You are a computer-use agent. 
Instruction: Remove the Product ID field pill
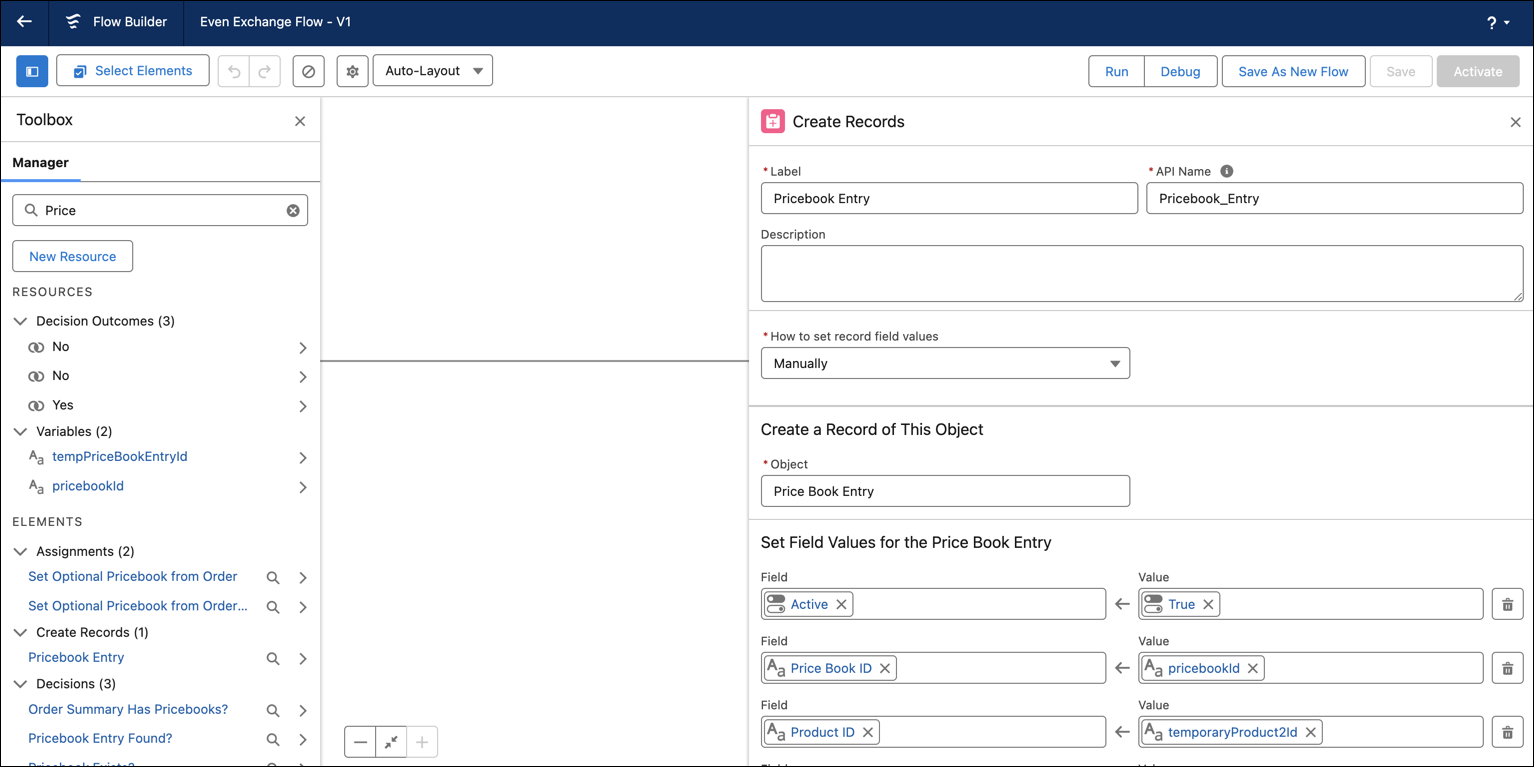pyautogui.click(x=868, y=732)
